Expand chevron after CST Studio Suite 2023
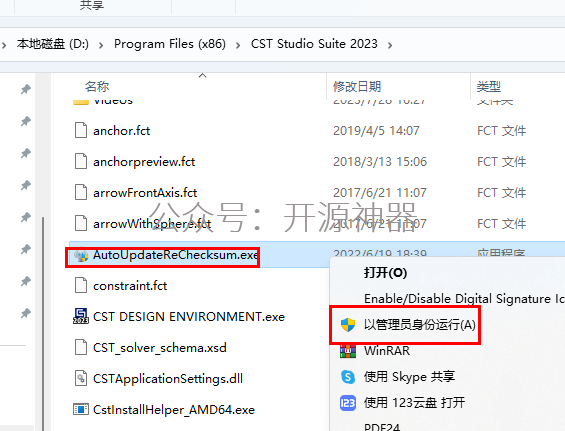This screenshot has height=431, width=565. tap(390, 45)
